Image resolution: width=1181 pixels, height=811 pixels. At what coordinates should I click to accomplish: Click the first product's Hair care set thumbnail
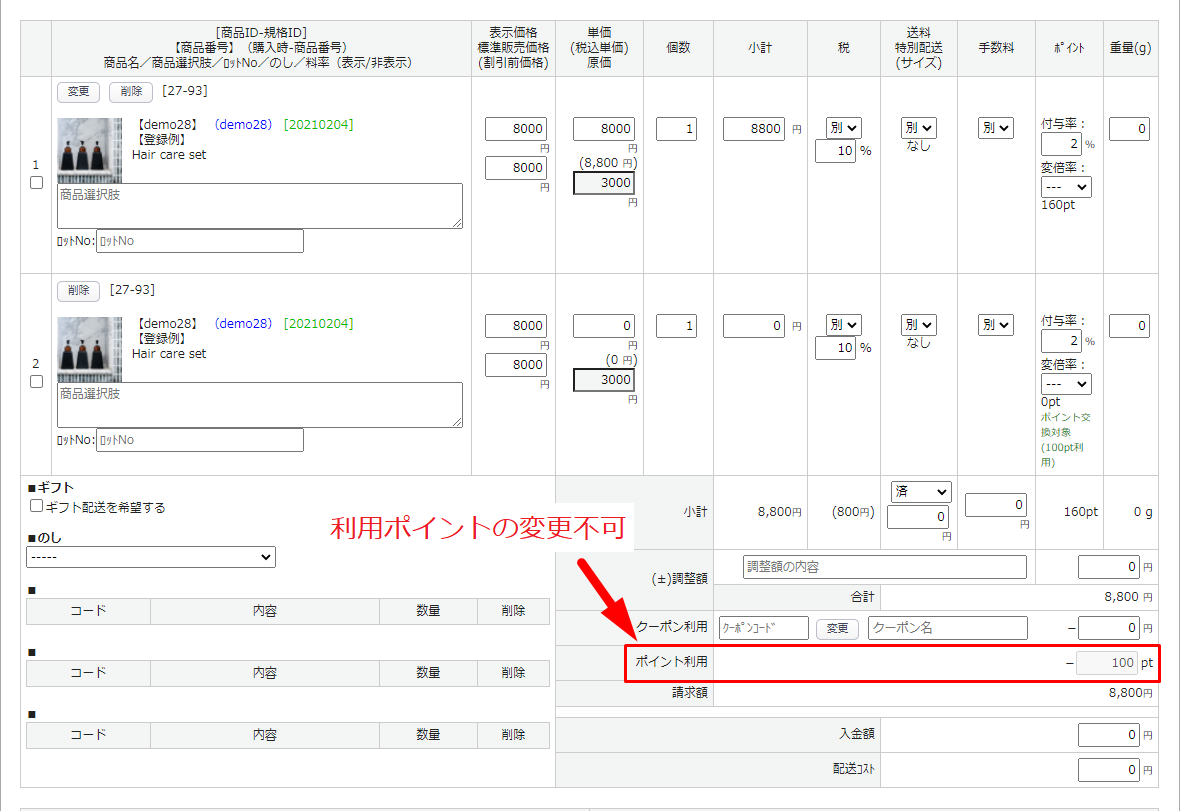pos(89,150)
